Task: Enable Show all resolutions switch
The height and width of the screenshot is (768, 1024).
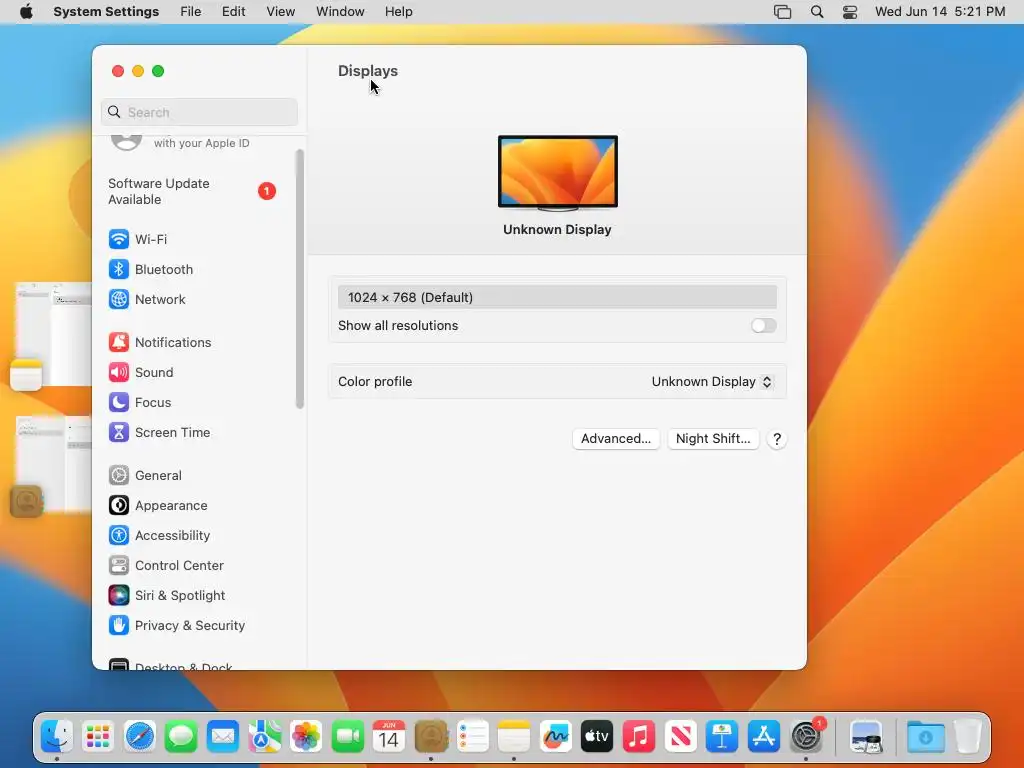Action: click(x=763, y=325)
